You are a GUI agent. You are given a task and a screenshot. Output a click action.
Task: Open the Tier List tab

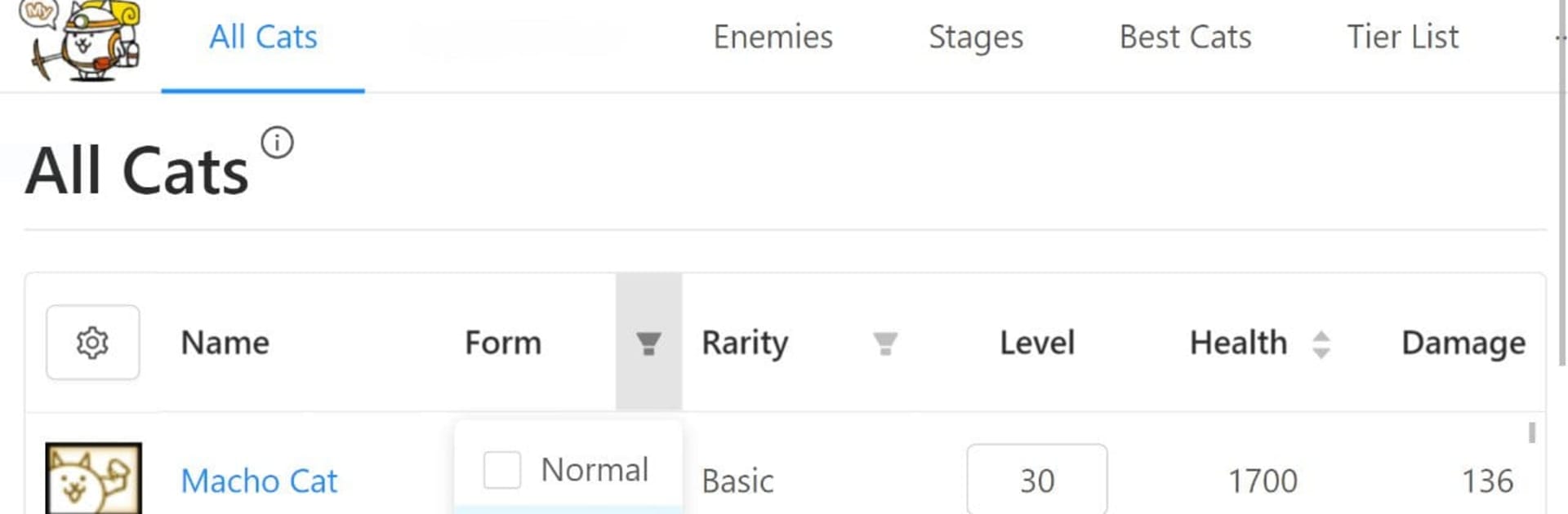point(1402,38)
